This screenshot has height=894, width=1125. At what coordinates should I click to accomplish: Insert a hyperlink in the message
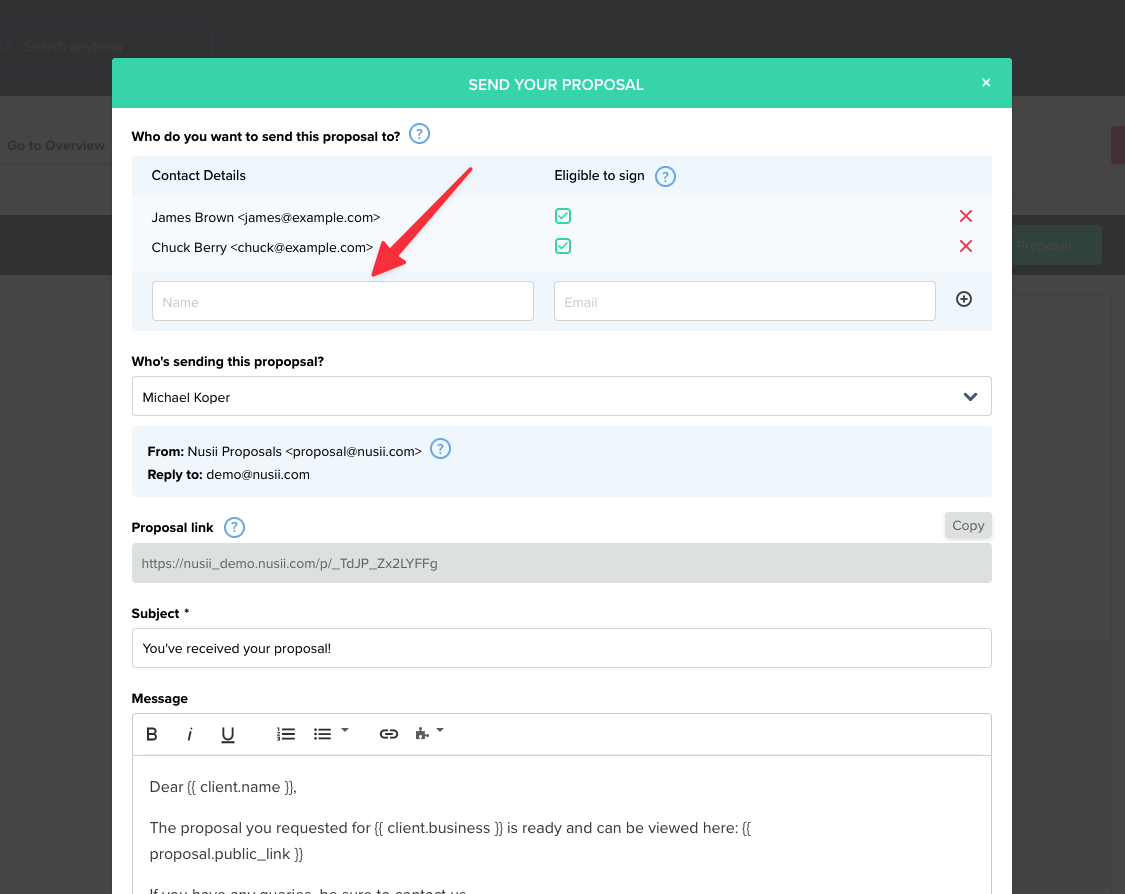[x=389, y=734]
